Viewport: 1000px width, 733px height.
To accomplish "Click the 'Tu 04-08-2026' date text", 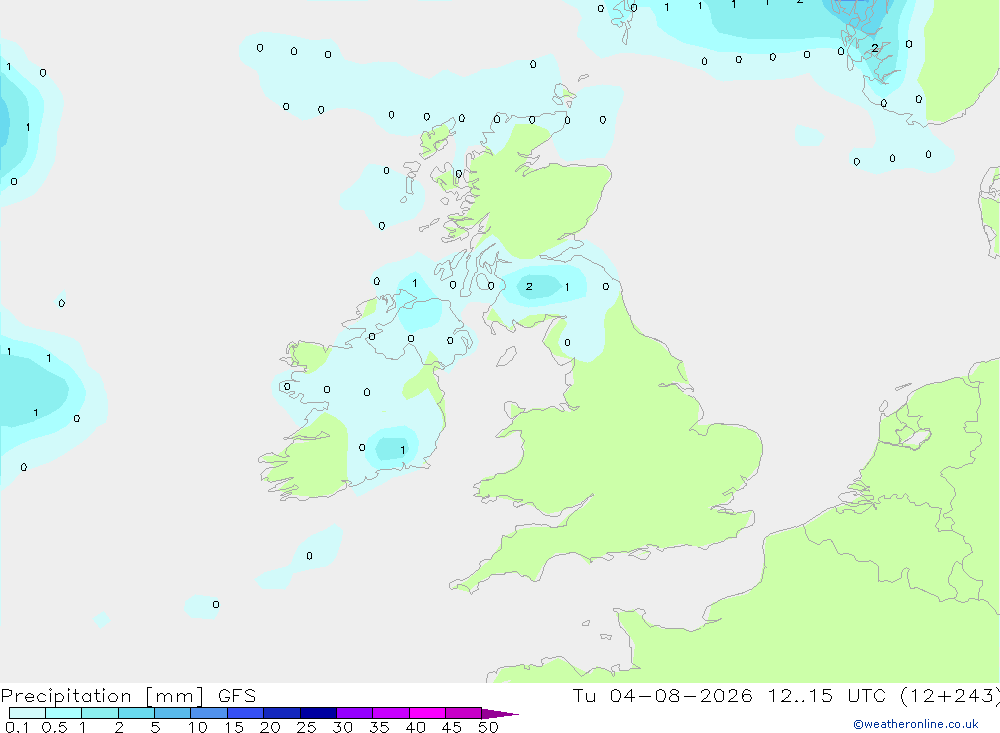I will click(662, 696).
